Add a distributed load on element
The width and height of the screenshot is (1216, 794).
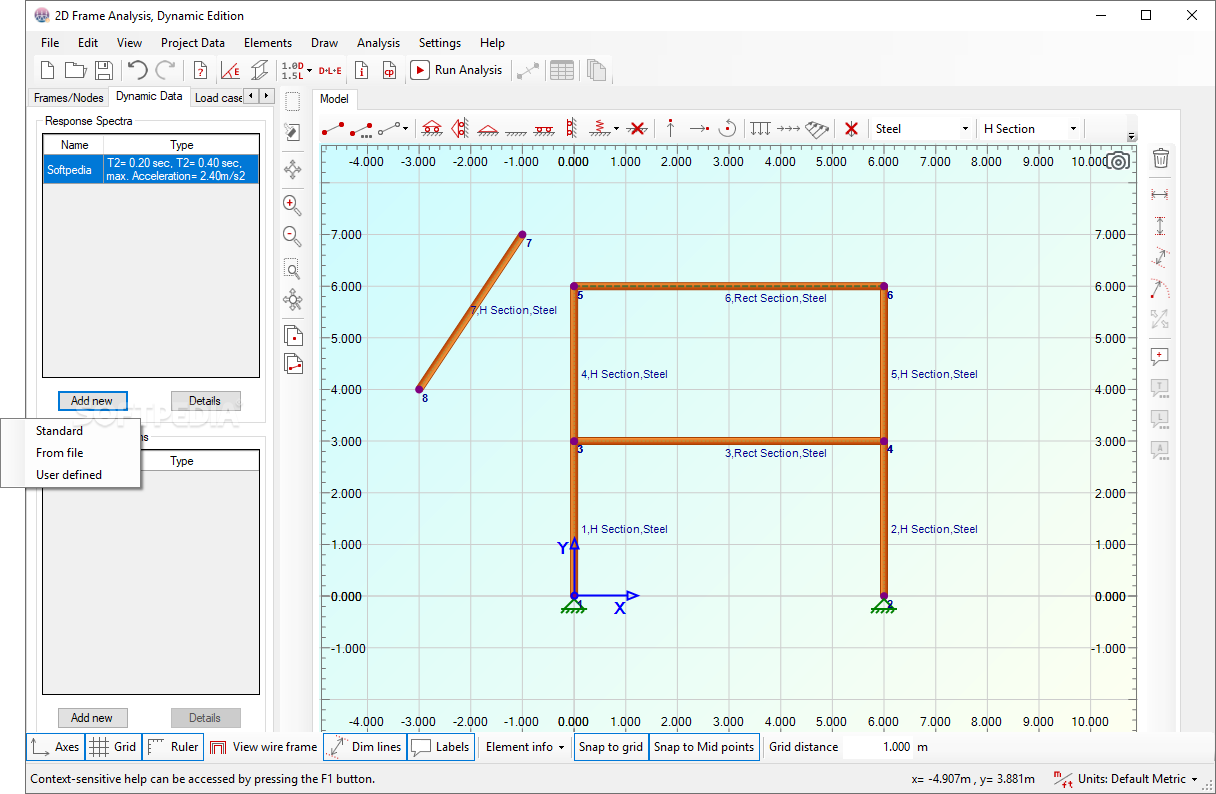point(761,129)
